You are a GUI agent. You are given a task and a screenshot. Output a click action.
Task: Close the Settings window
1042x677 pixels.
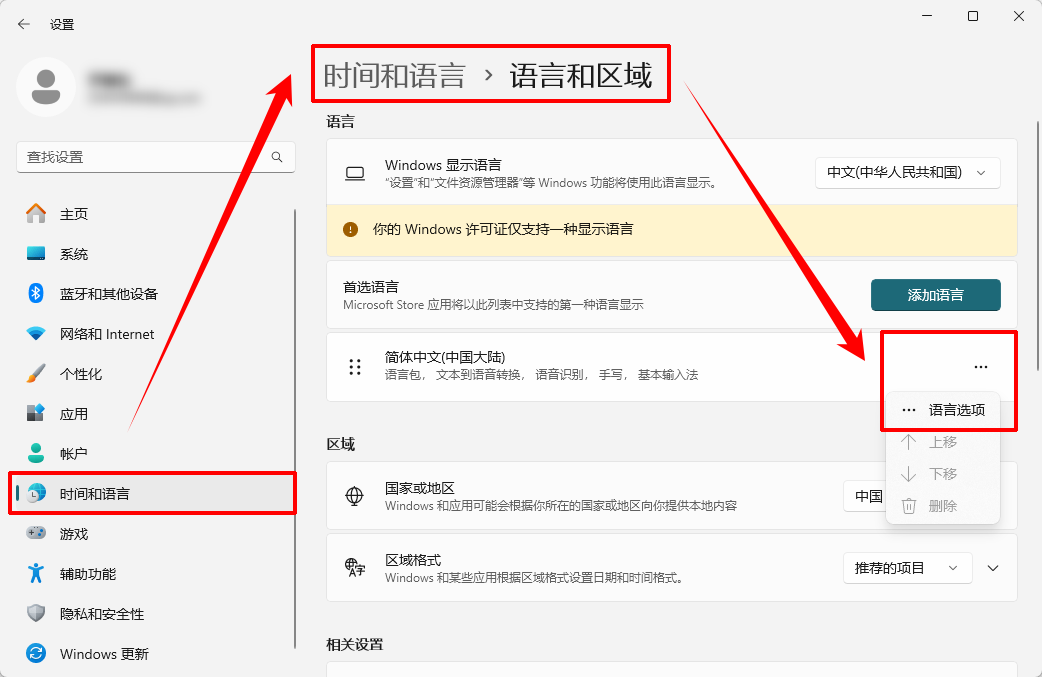click(x=1019, y=16)
